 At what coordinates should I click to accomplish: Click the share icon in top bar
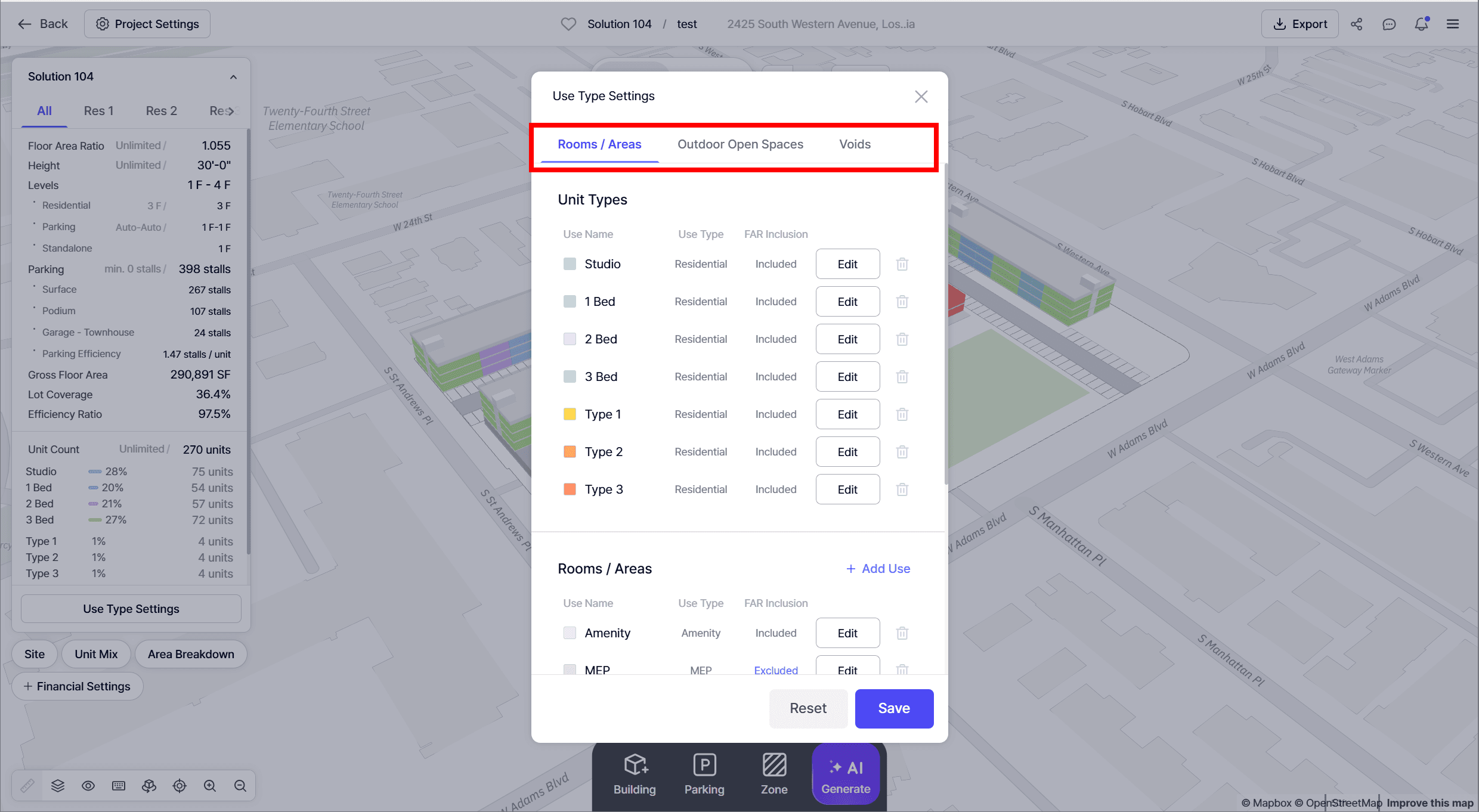1357,24
